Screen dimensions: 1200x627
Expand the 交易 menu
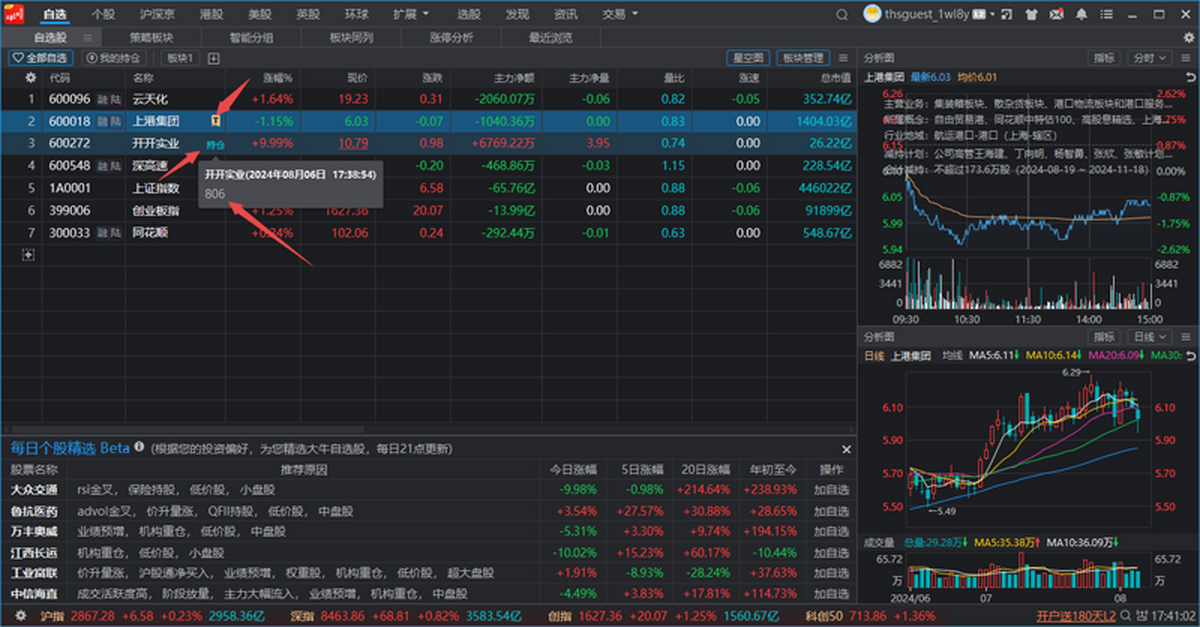620,15
